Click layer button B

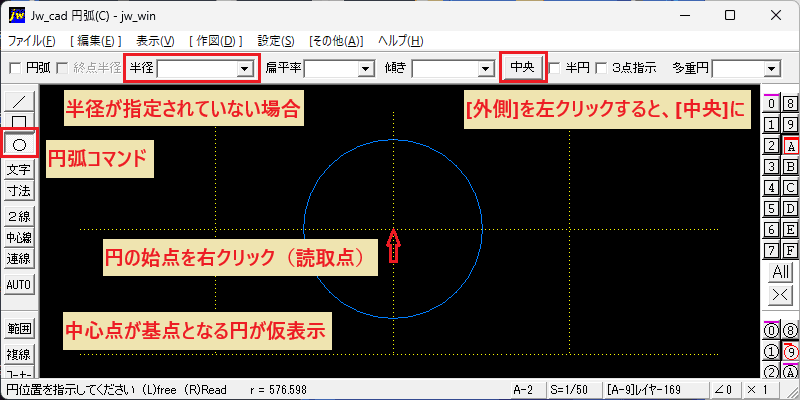point(790,166)
